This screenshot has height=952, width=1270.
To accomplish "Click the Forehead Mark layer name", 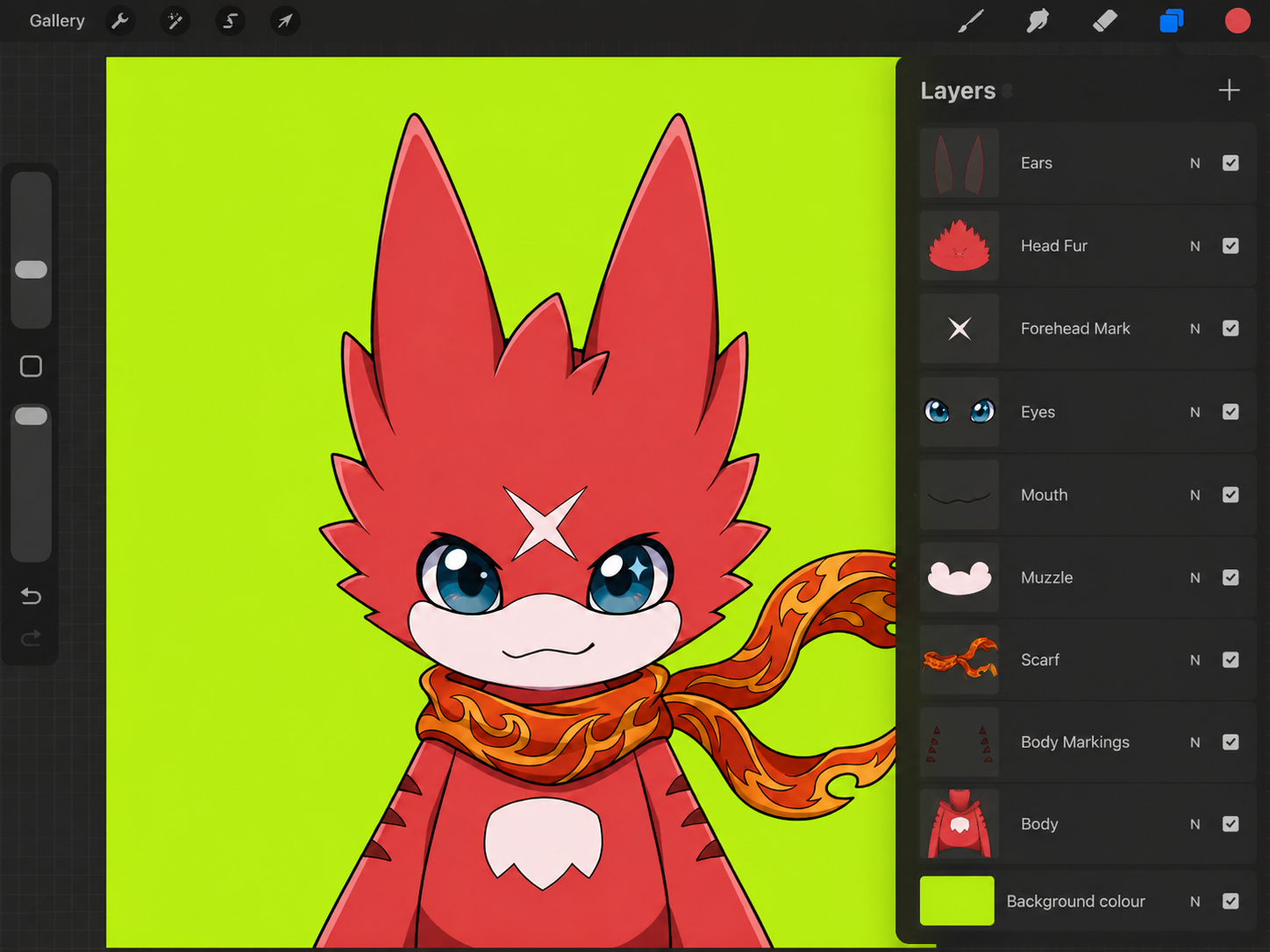I will point(1075,329).
